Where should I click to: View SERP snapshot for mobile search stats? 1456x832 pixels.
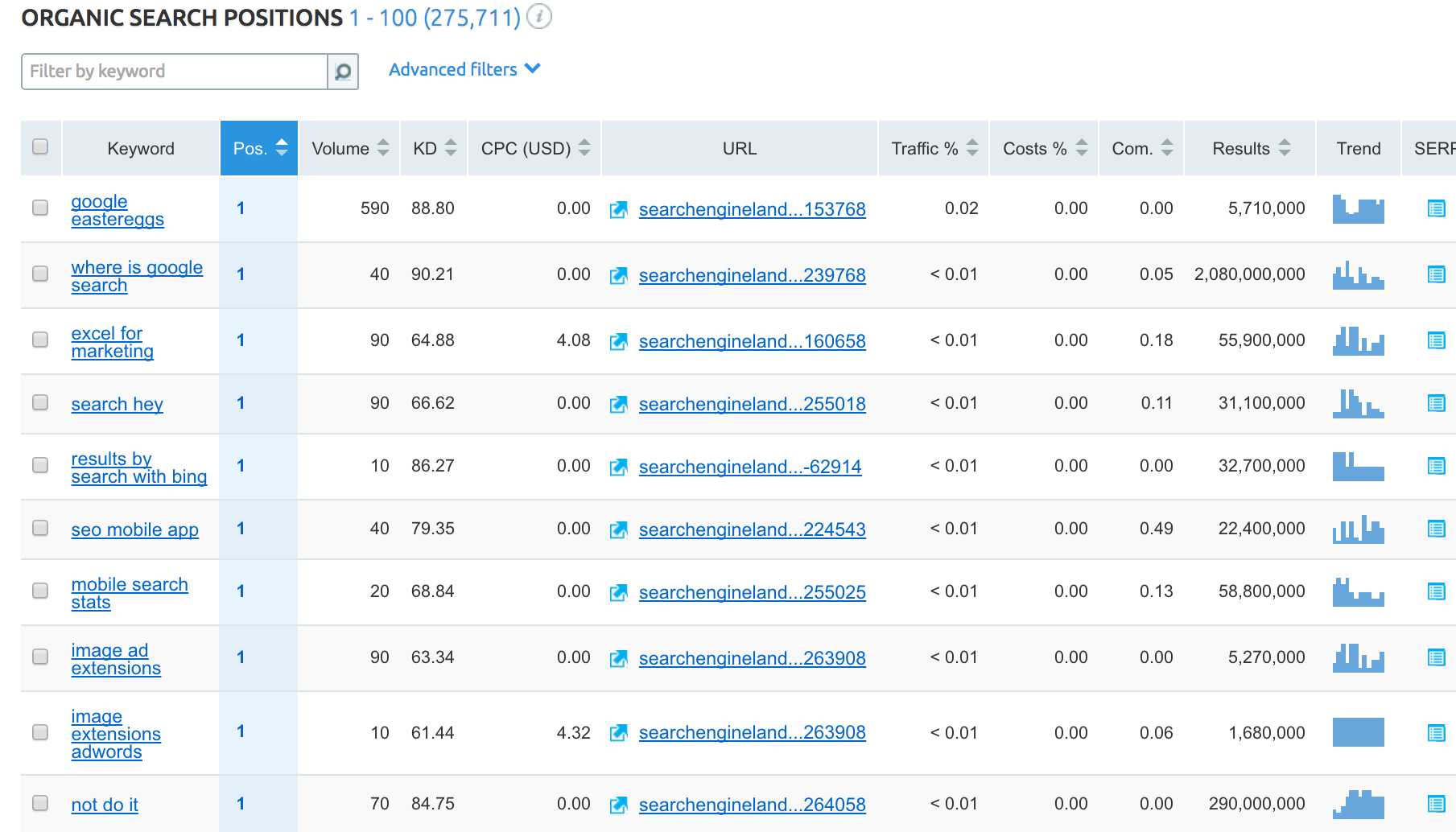point(1436,591)
